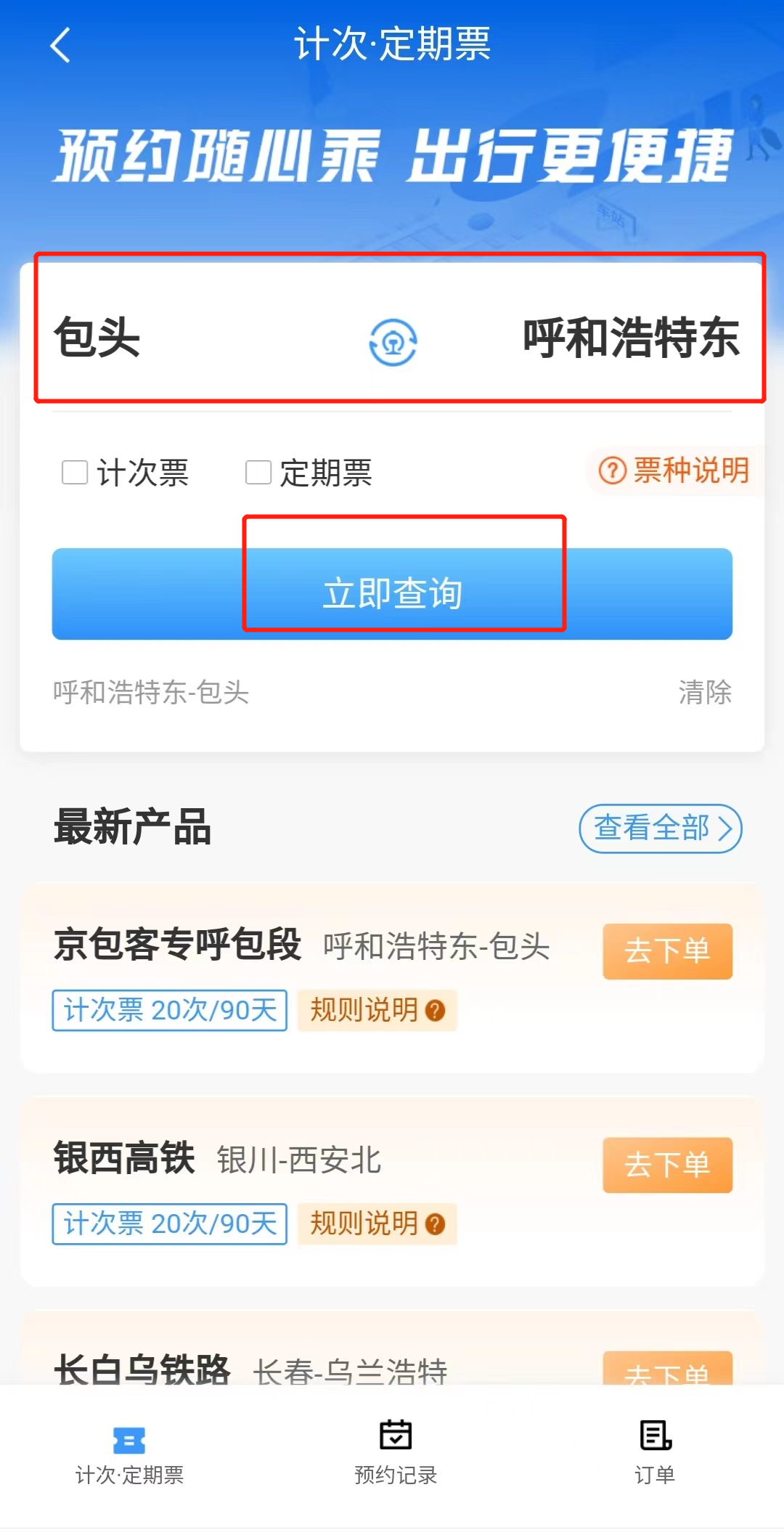Tap history entry 呼和浩特东-包头
The height and width of the screenshot is (1535, 784).
click(151, 692)
